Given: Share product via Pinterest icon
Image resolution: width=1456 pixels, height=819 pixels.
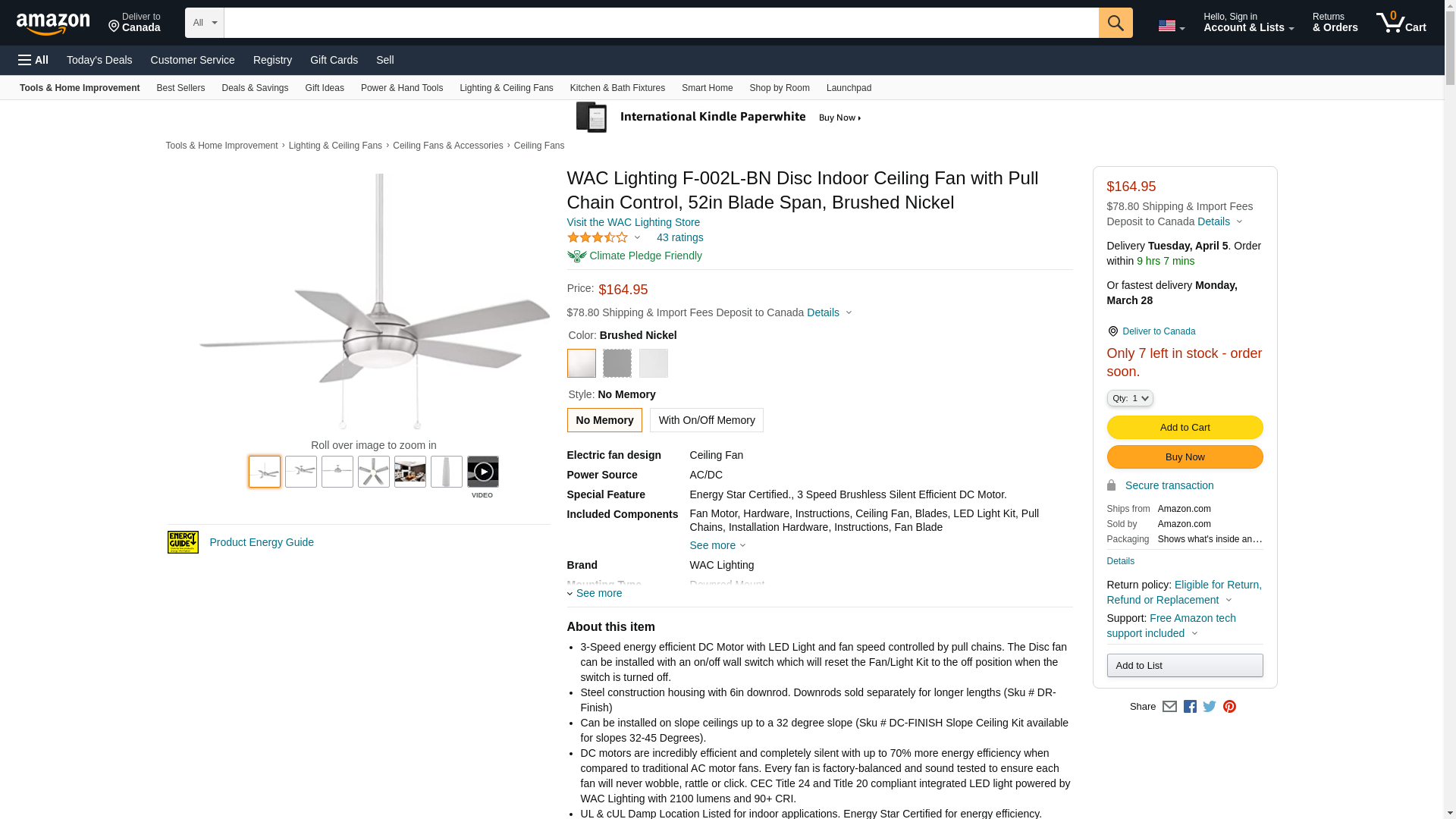Looking at the screenshot, I should click(1229, 707).
